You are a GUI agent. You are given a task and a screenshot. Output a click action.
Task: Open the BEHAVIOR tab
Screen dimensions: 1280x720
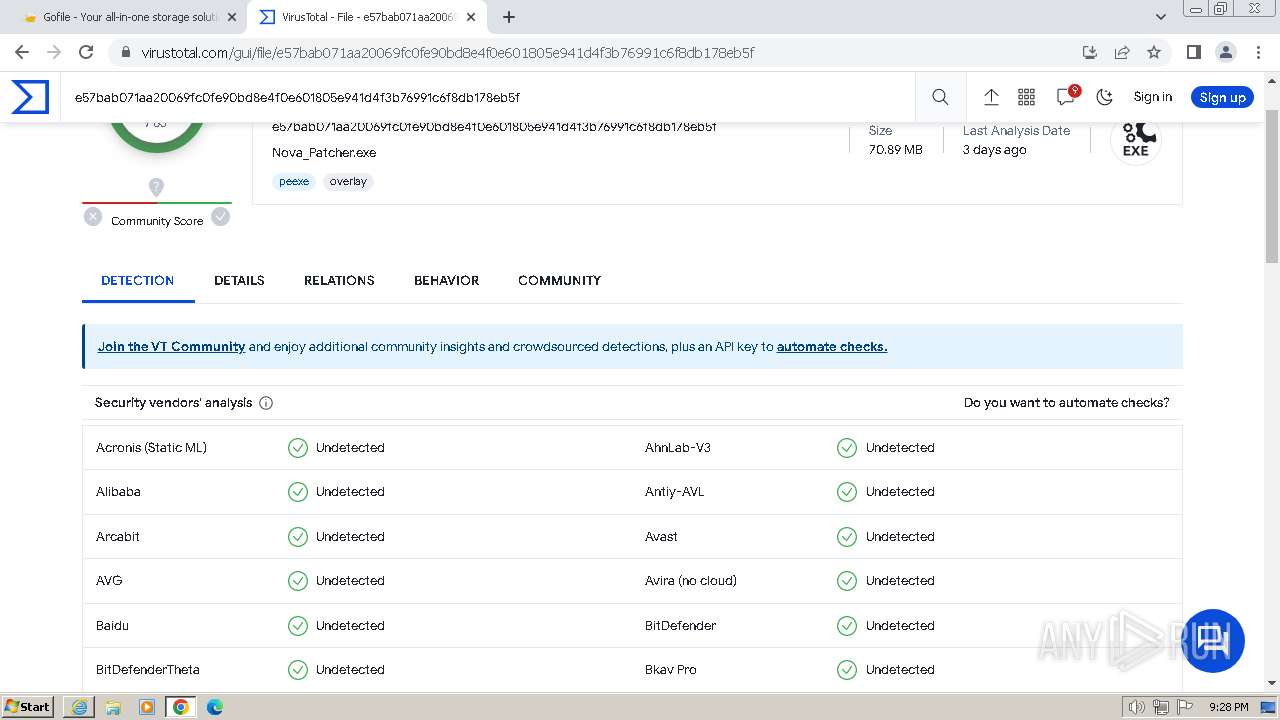tap(446, 280)
